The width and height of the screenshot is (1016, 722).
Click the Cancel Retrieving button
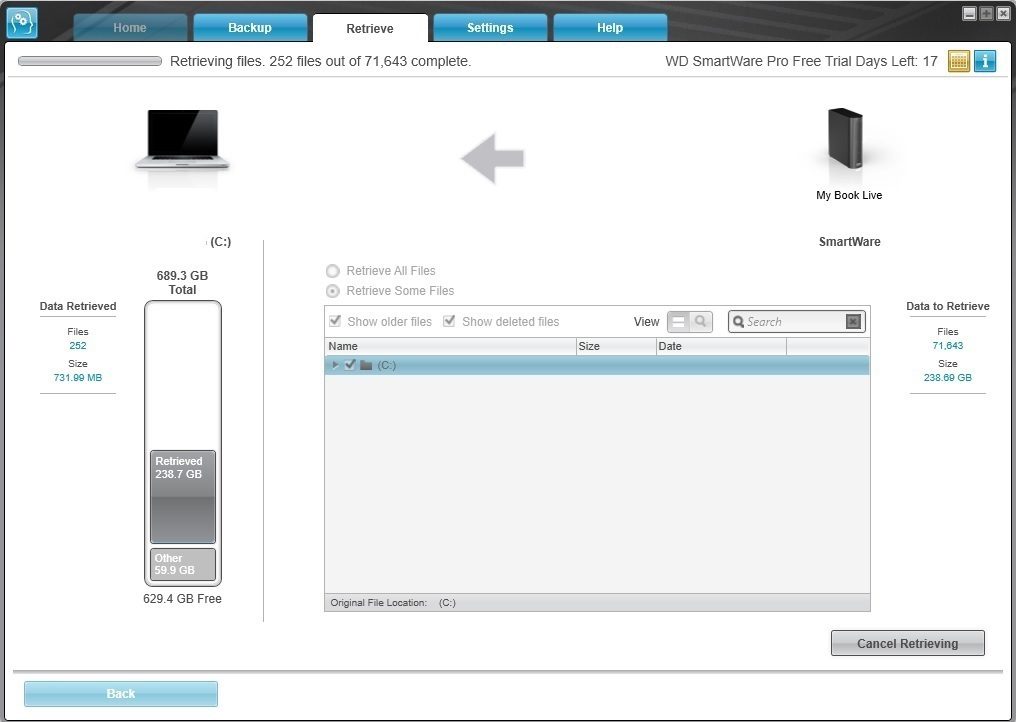(907, 643)
